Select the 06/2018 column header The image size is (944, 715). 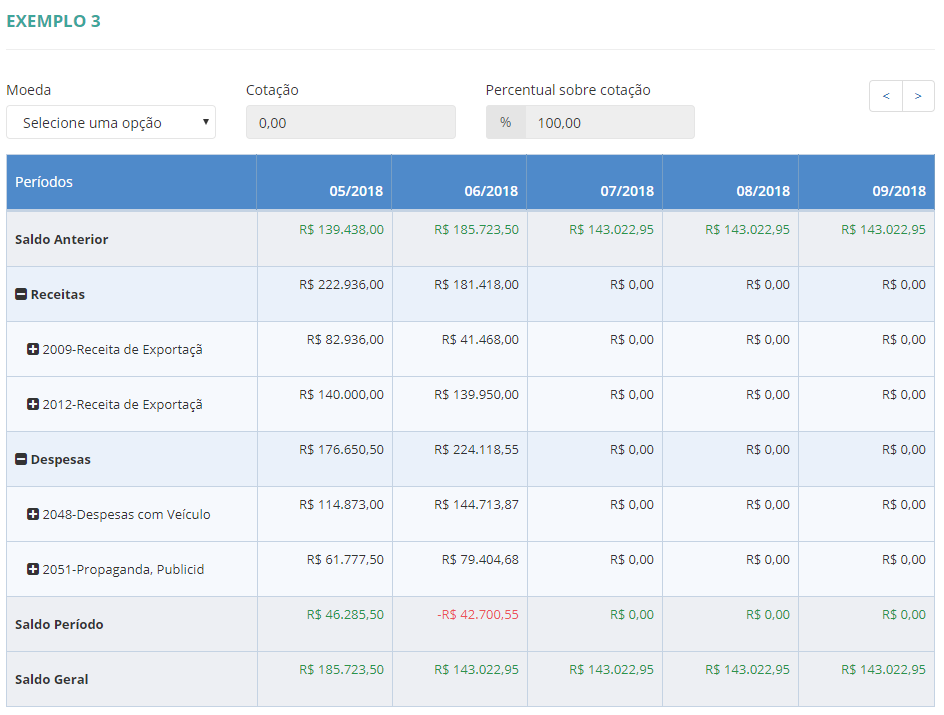[491, 191]
